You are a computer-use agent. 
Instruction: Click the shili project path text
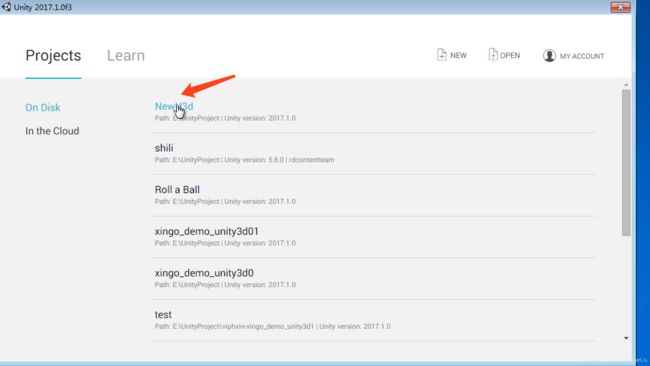244,160
